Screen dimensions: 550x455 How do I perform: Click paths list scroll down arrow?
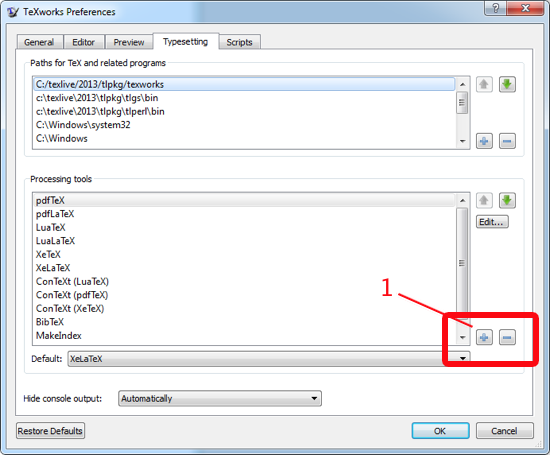pos(463,141)
